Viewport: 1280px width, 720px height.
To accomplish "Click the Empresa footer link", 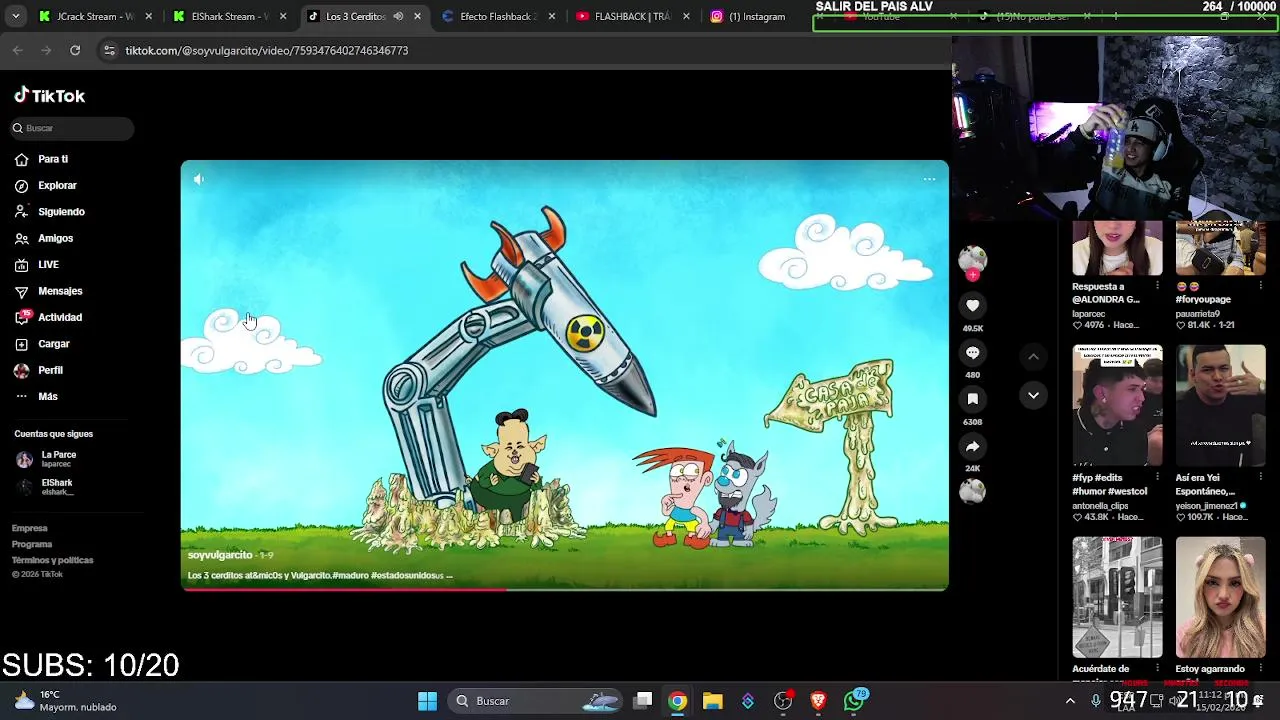I will (30, 528).
